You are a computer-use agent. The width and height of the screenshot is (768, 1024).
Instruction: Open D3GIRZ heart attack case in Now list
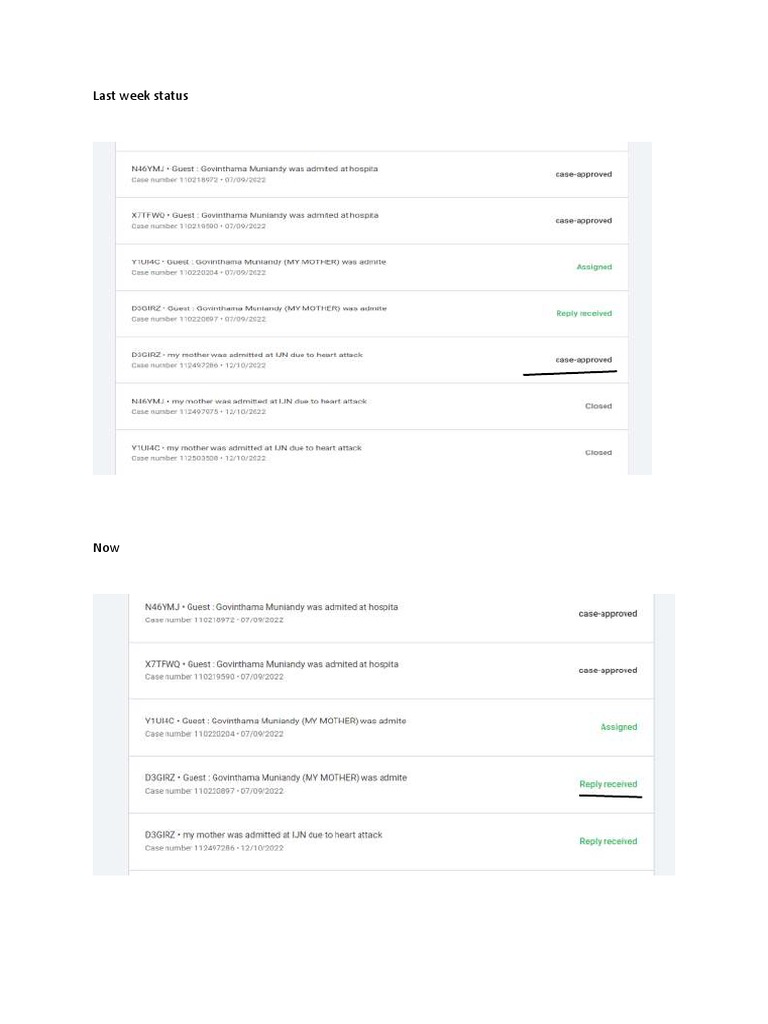(x=263, y=835)
